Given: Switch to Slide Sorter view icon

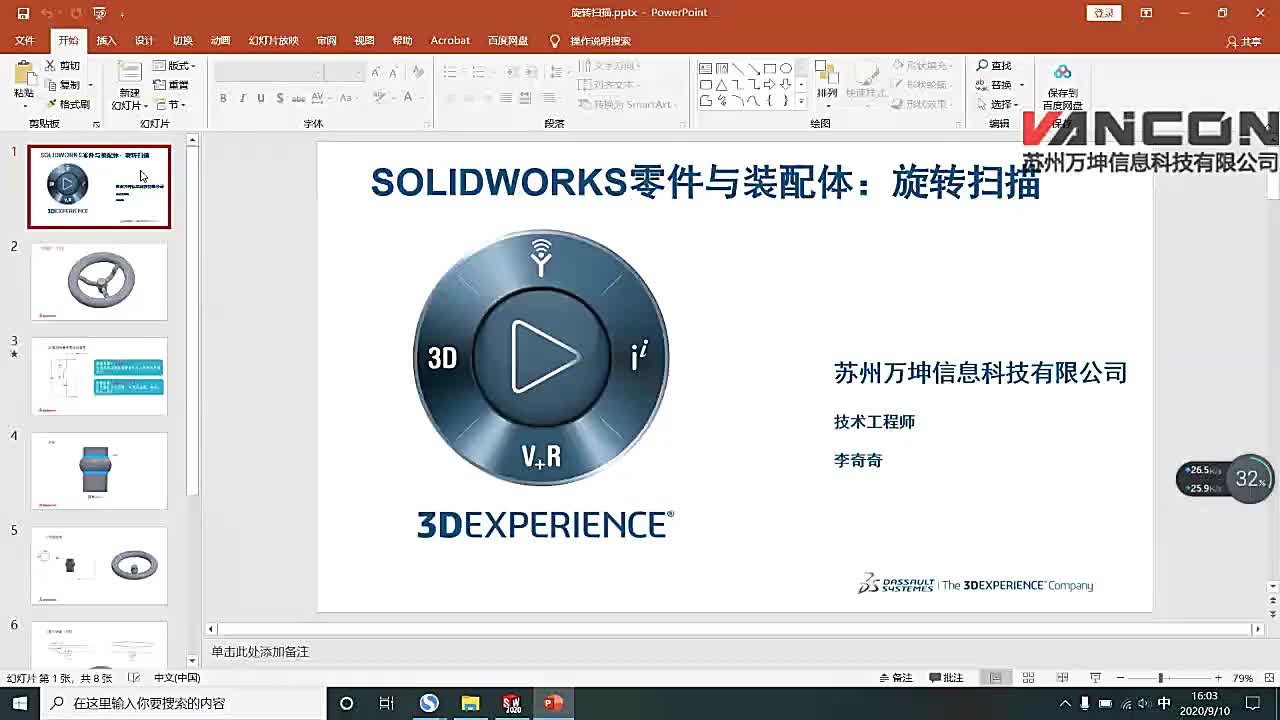Looking at the screenshot, I should [1028, 678].
